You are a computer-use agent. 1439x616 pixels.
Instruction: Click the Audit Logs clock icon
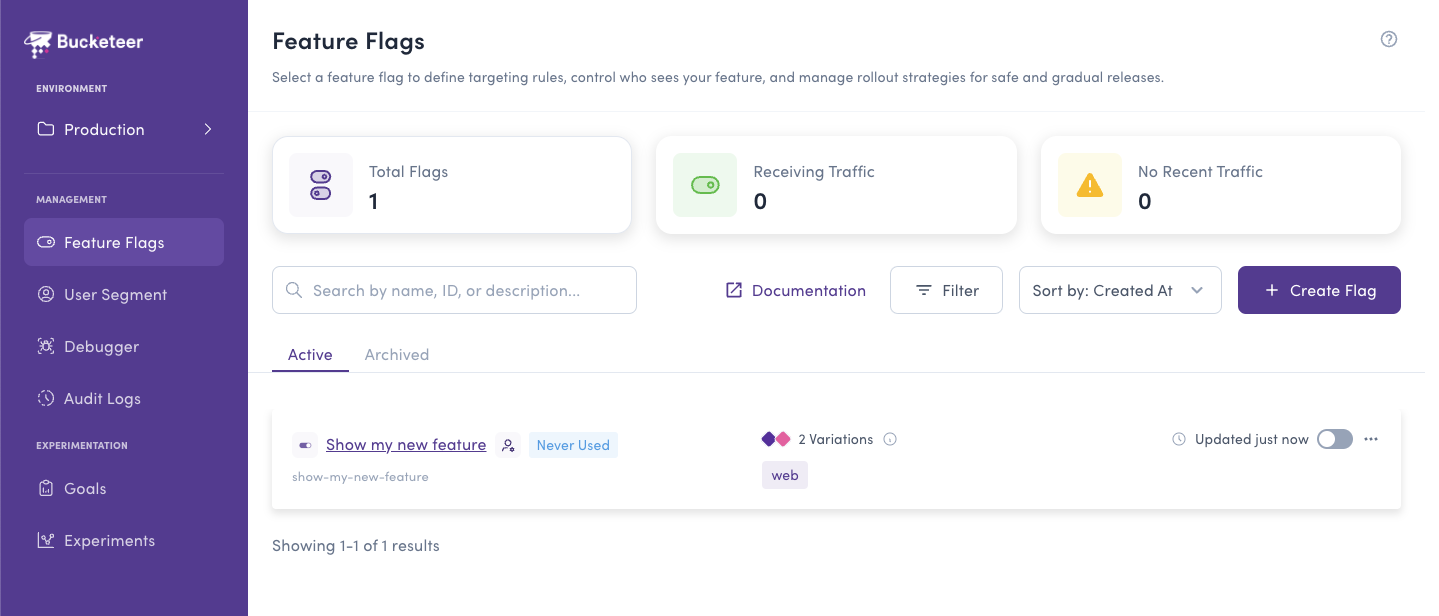pos(45,398)
